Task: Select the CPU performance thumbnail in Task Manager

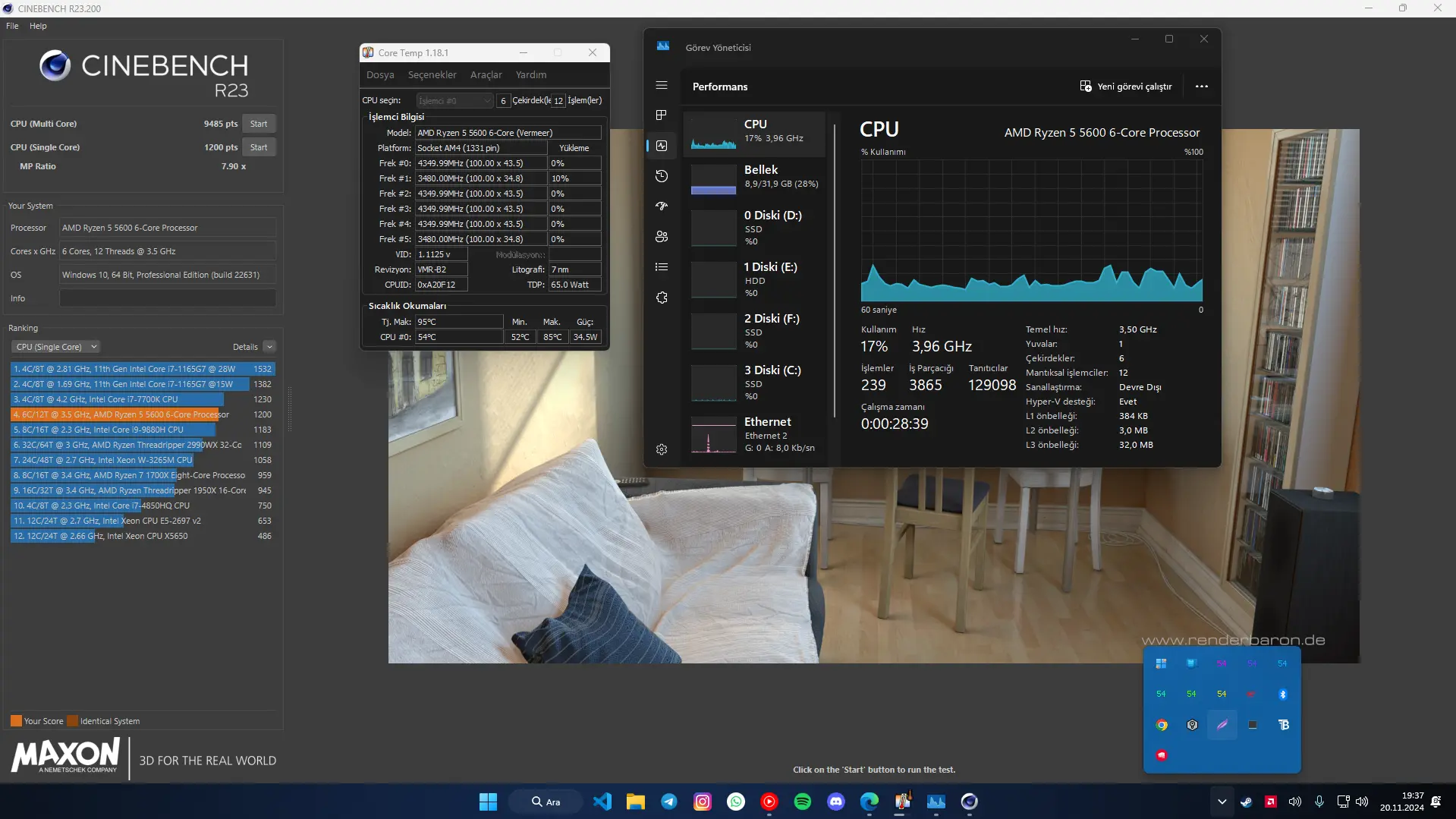Action: pos(754,134)
